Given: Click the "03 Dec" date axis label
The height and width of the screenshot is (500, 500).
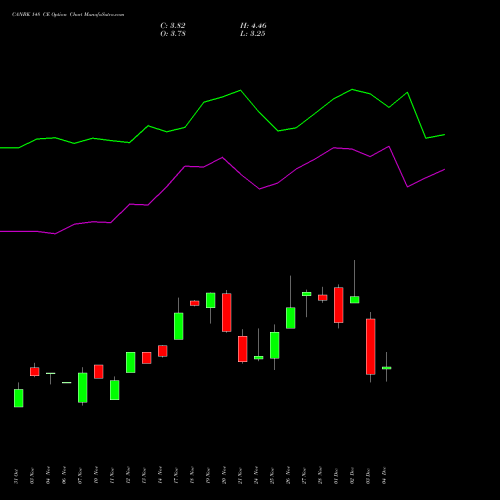Looking at the screenshot, I should 368,476.
